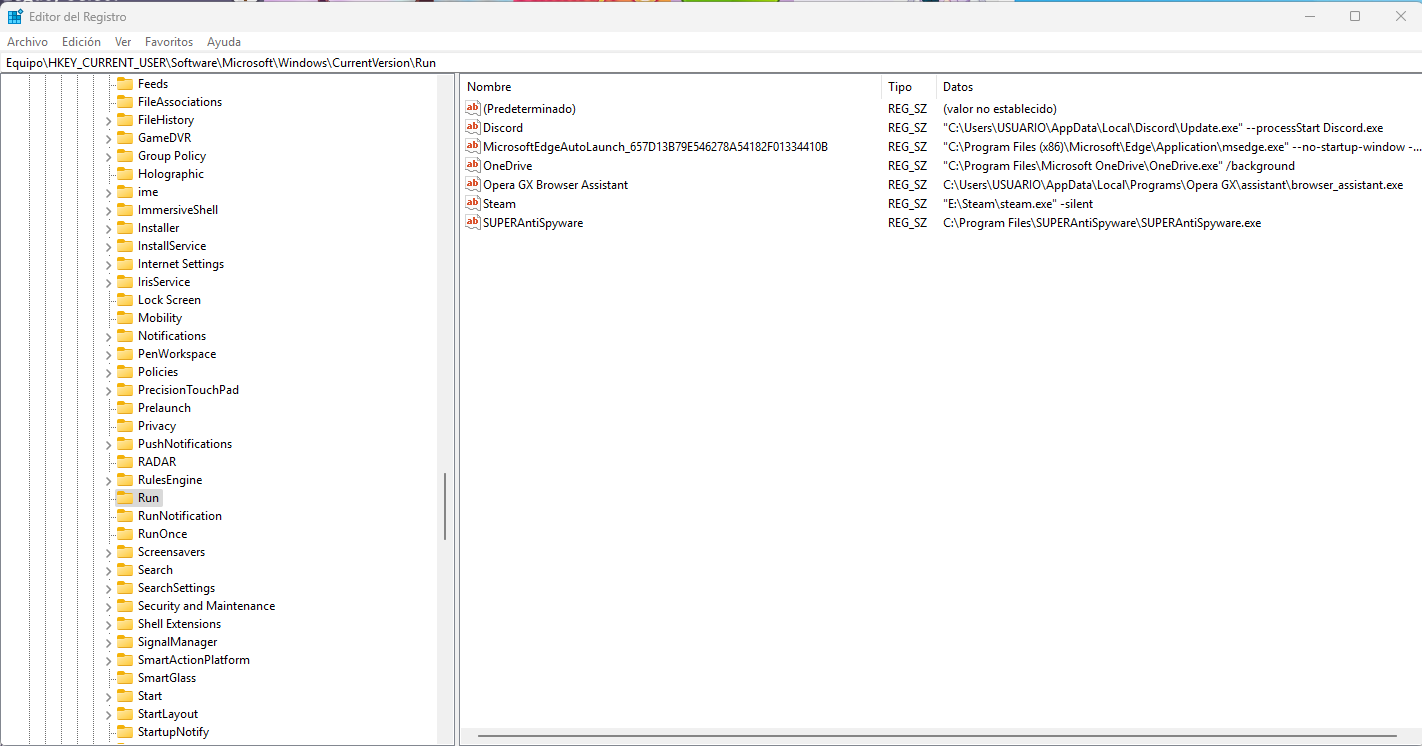Open the Favoritos menu
The image size is (1422, 746).
pos(168,41)
